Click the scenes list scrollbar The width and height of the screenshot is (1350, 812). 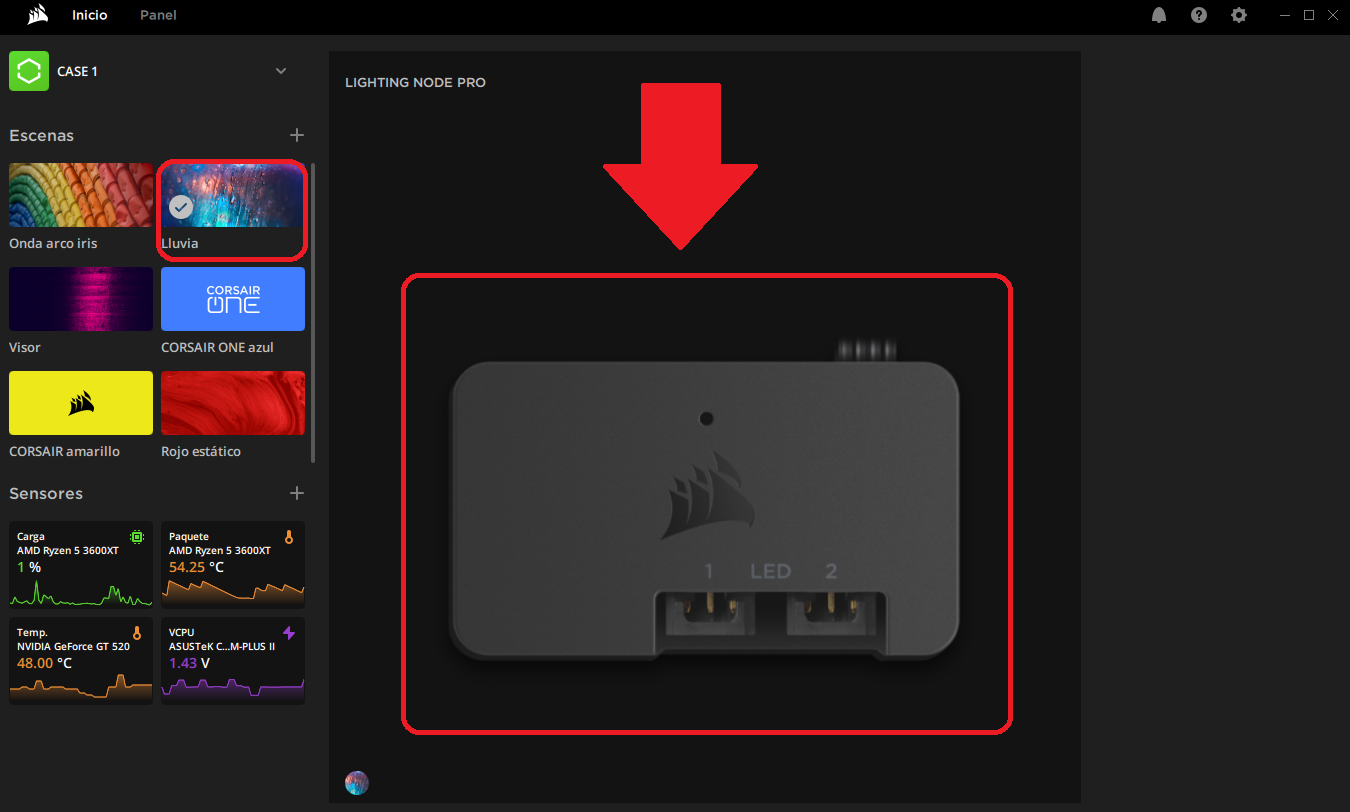(313, 312)
